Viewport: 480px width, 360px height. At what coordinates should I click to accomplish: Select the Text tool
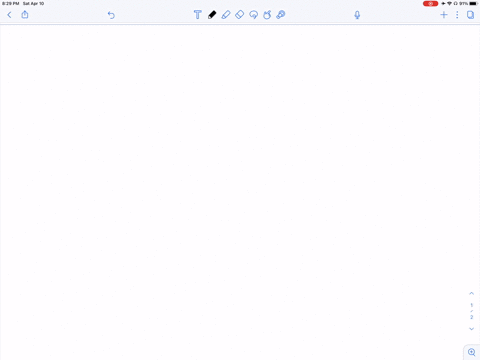pos(198,15)
